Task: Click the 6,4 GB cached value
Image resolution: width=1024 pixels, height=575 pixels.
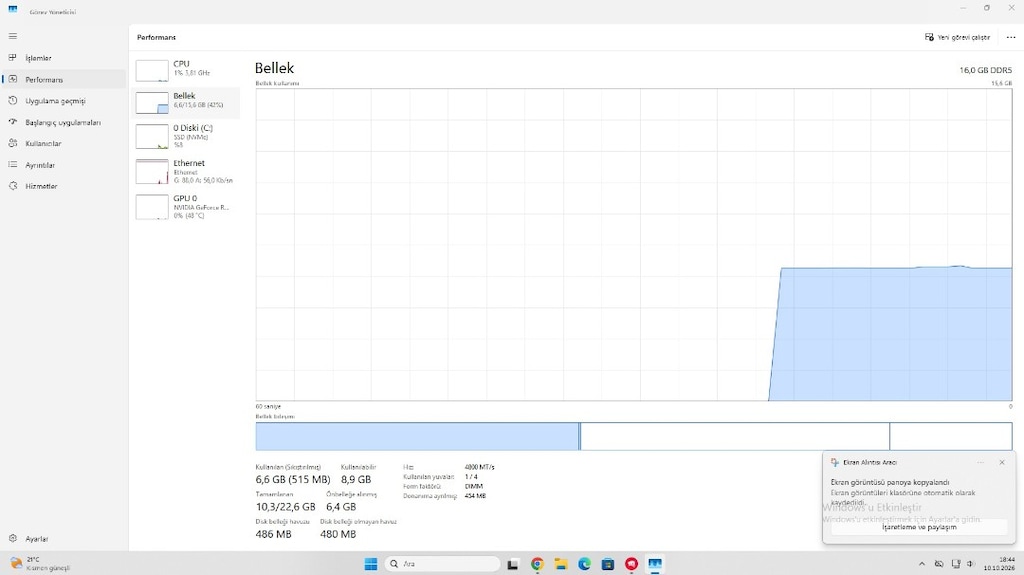Action: [x=341, y=507]
